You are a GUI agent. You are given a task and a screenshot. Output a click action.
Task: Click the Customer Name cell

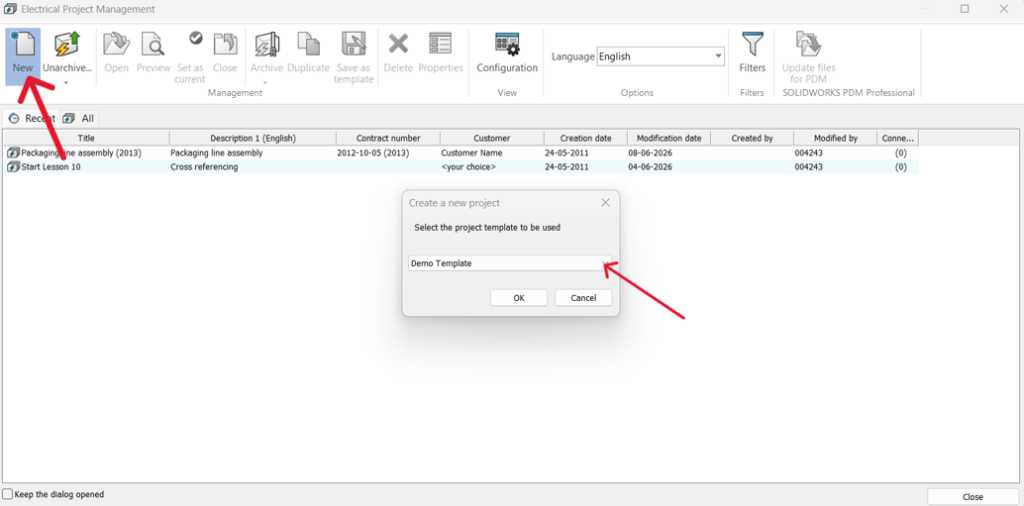472,153
